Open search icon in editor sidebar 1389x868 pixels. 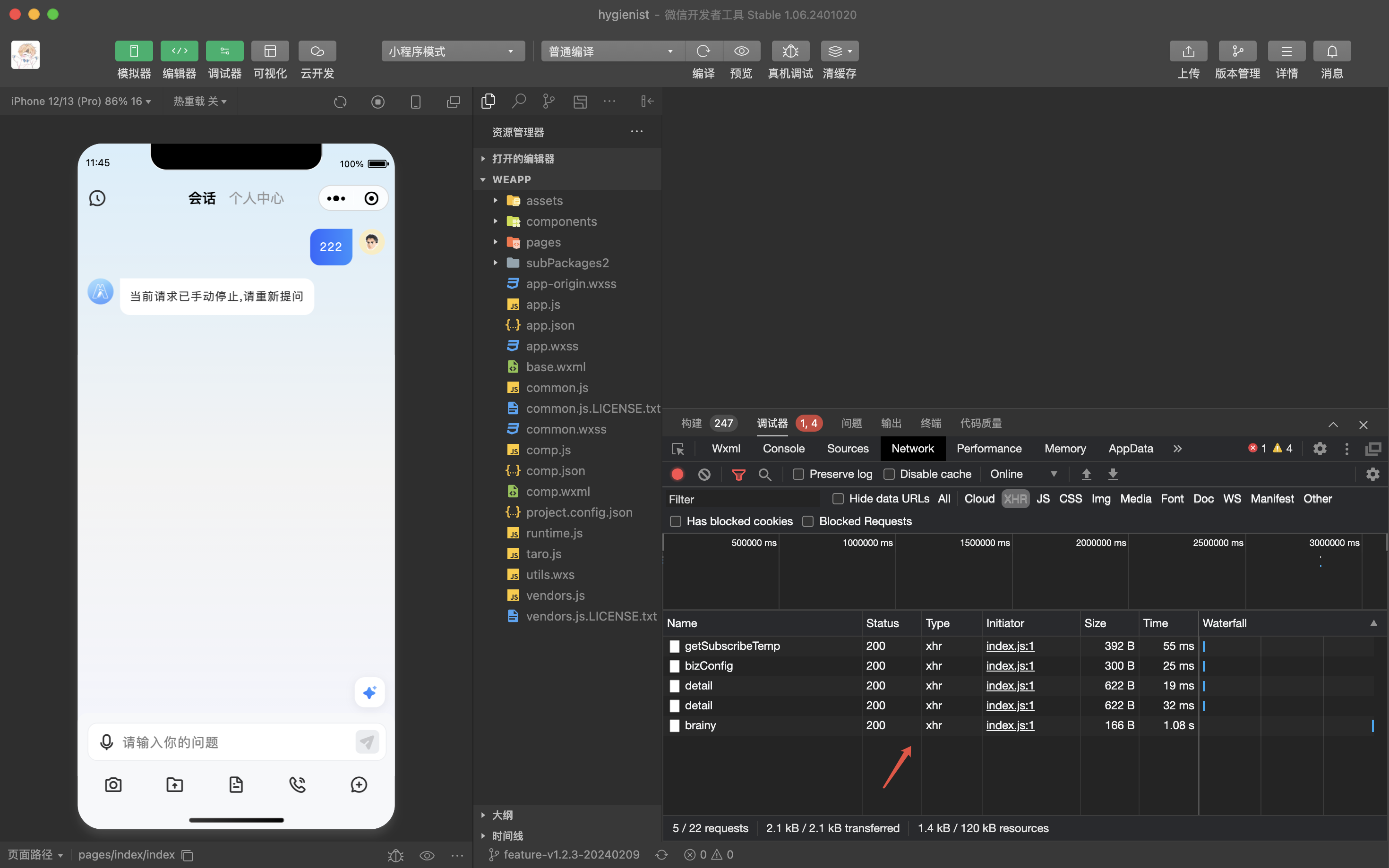pyautogui.click(x=518, y=101)
